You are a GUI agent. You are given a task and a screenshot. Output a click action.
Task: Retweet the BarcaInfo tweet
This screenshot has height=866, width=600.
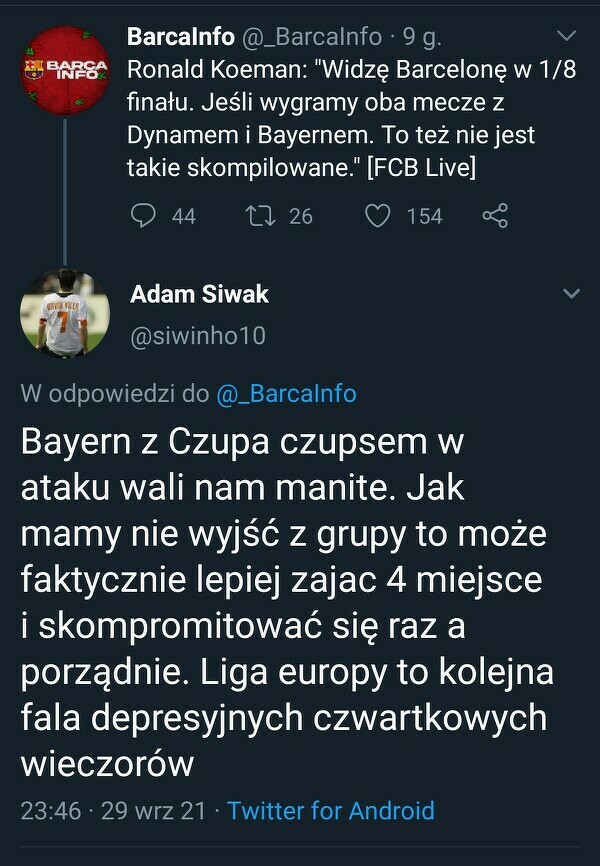coord(260,215)
